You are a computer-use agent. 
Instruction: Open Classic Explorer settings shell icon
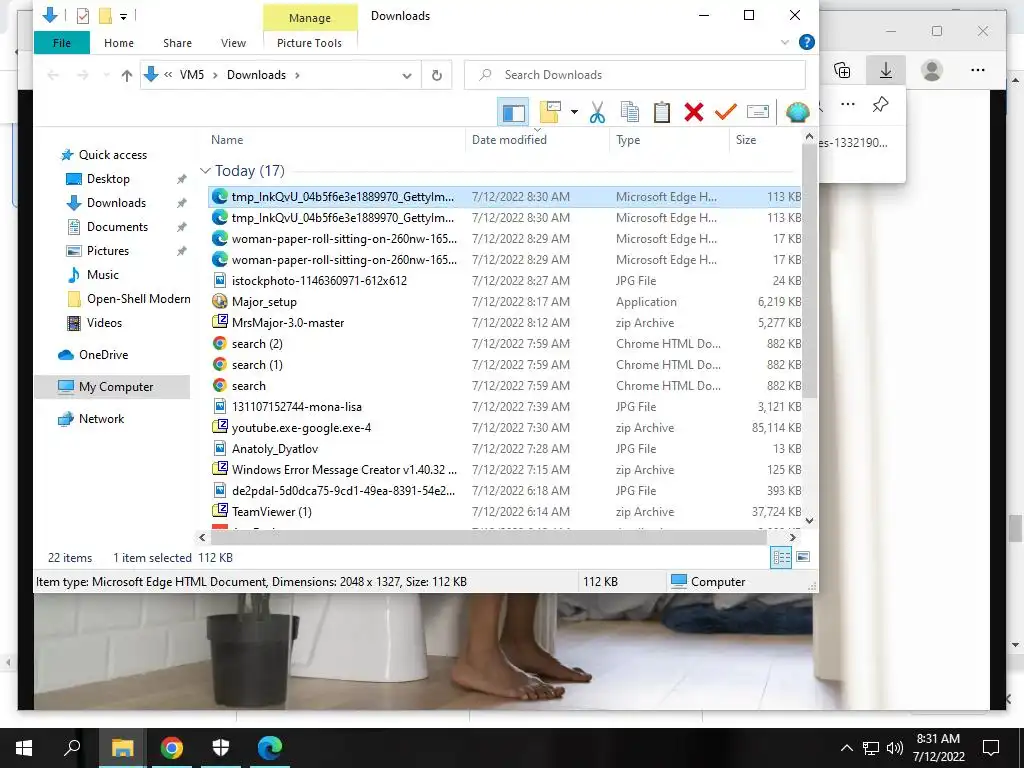797,112
